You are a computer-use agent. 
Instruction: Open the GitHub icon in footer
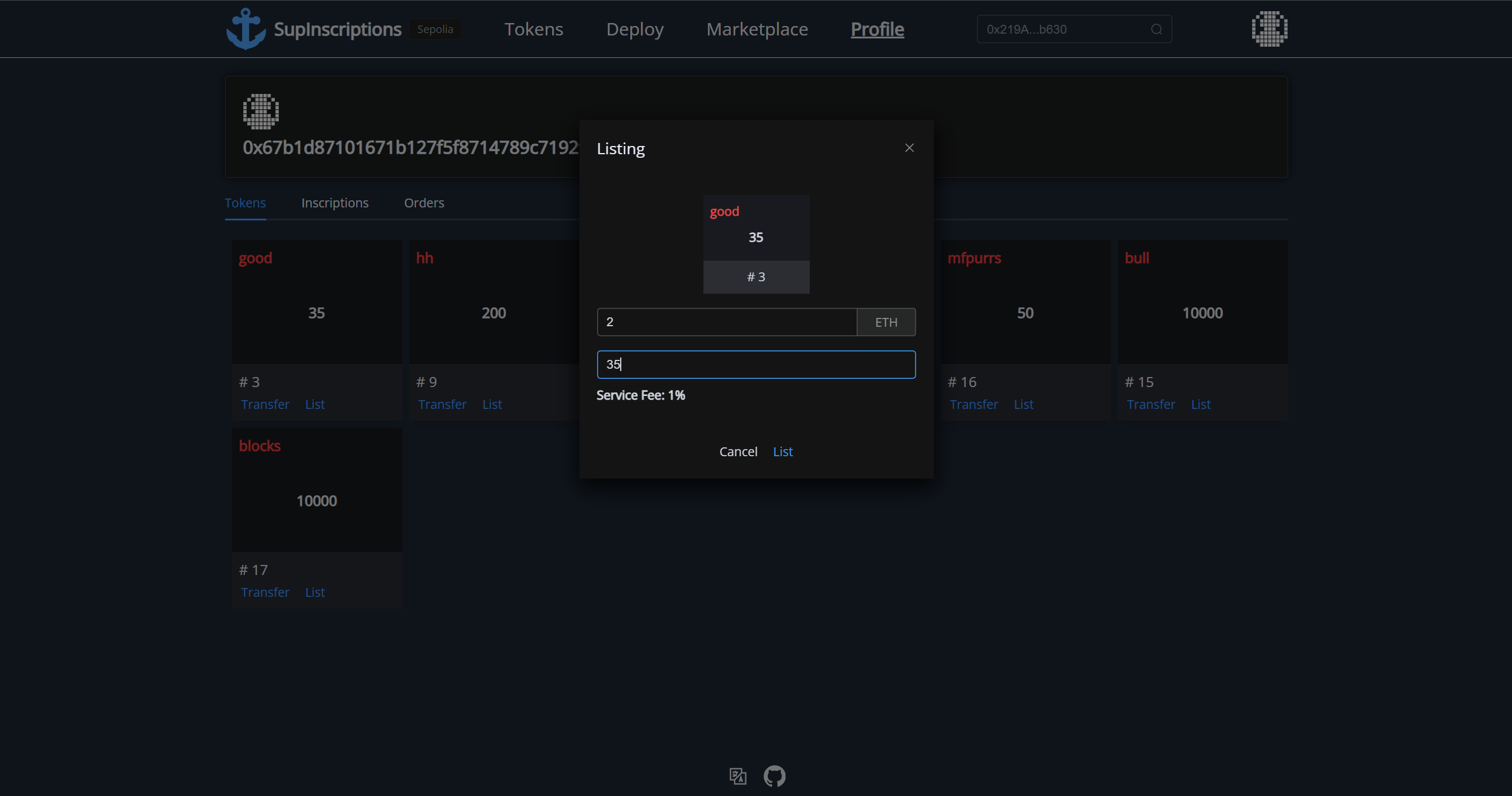[774, 776]
